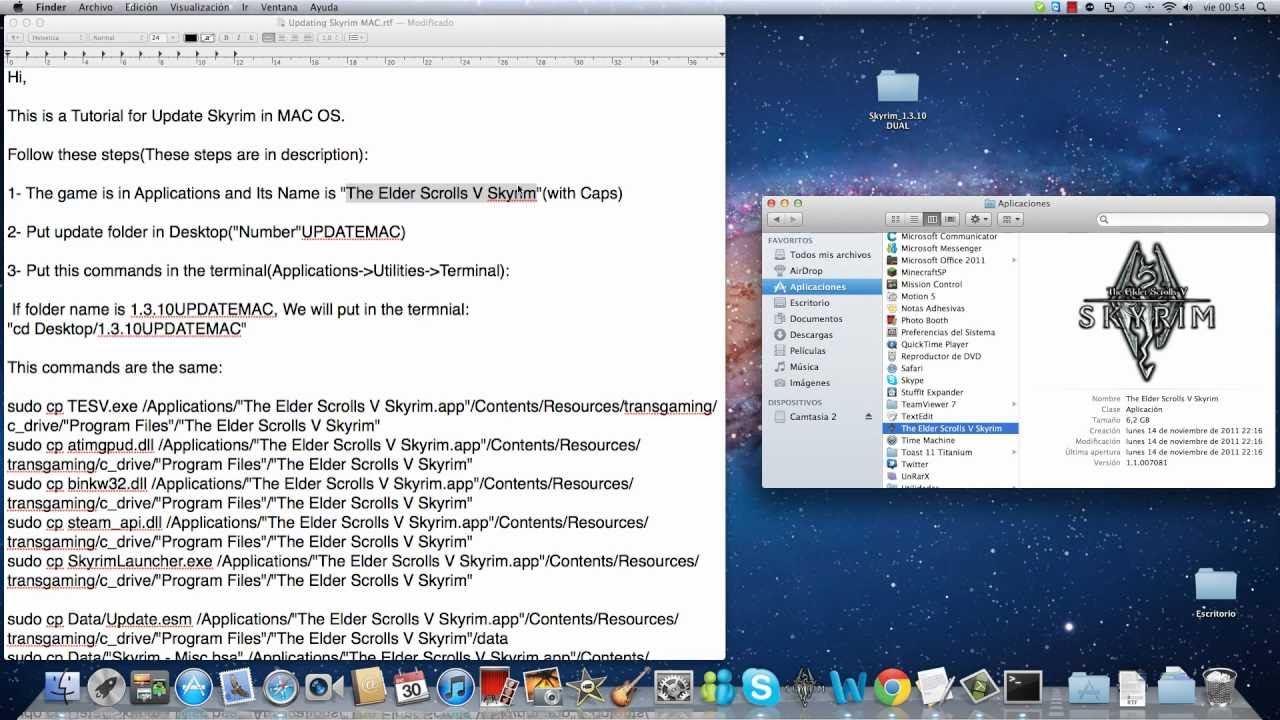Open Address Book icon in Dock
Screen dimensions: 1280x720
tap(367, 688)
